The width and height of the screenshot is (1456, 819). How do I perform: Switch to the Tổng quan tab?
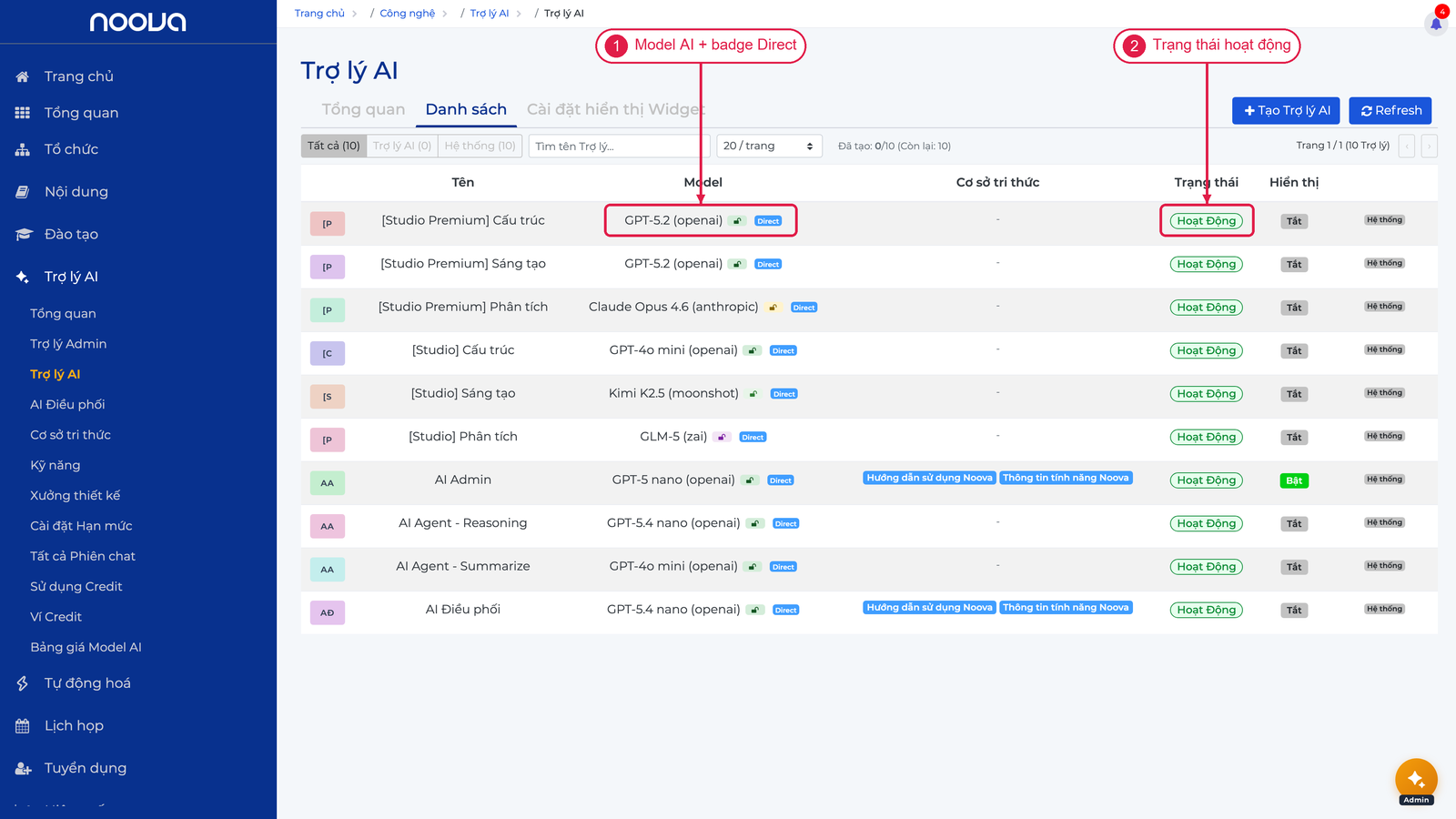[x=363, y=109]
